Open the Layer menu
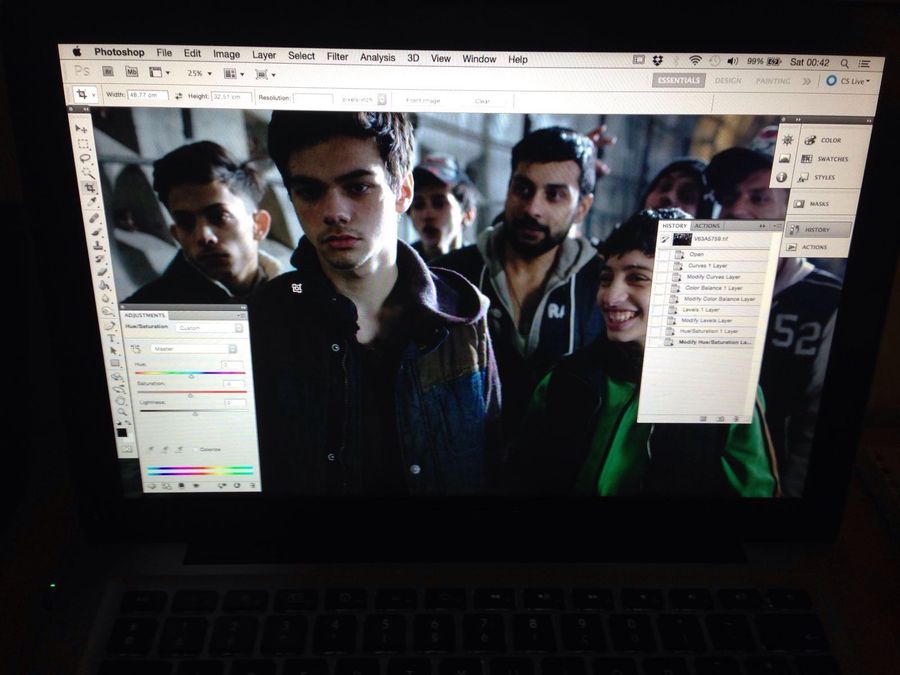Viewport: 900px width, 675px height. click(264, 55)
